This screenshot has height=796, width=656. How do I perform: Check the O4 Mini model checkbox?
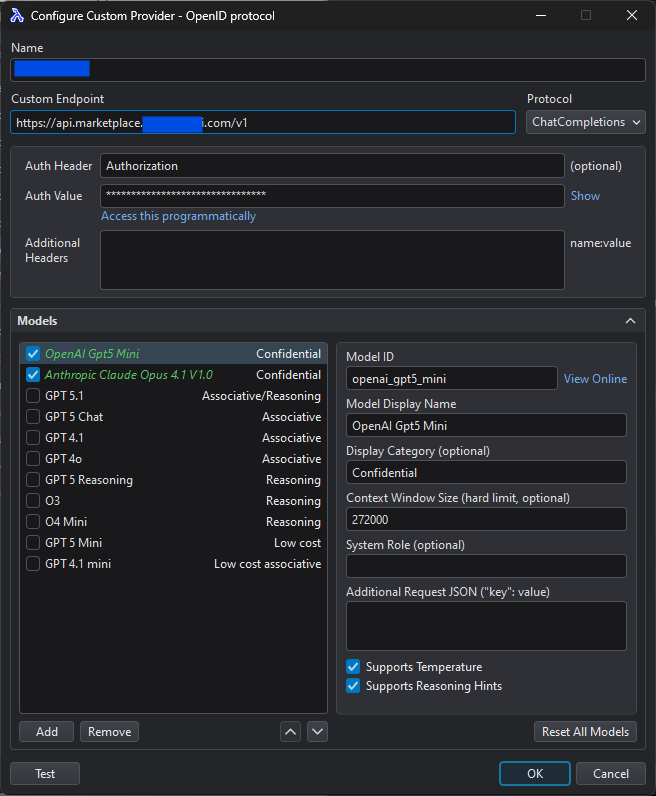tap(33, 521)
